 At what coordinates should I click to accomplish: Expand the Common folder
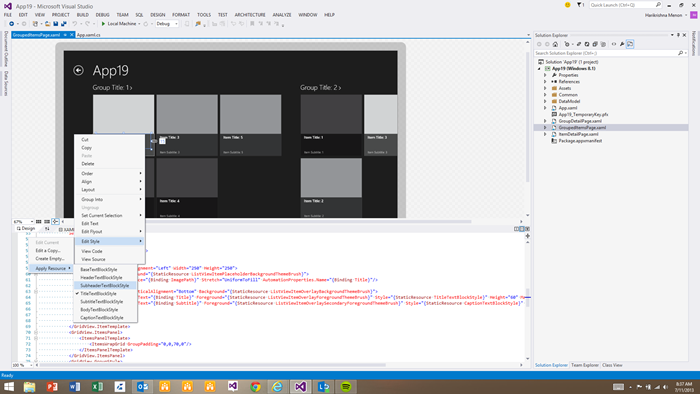[545, 95]
